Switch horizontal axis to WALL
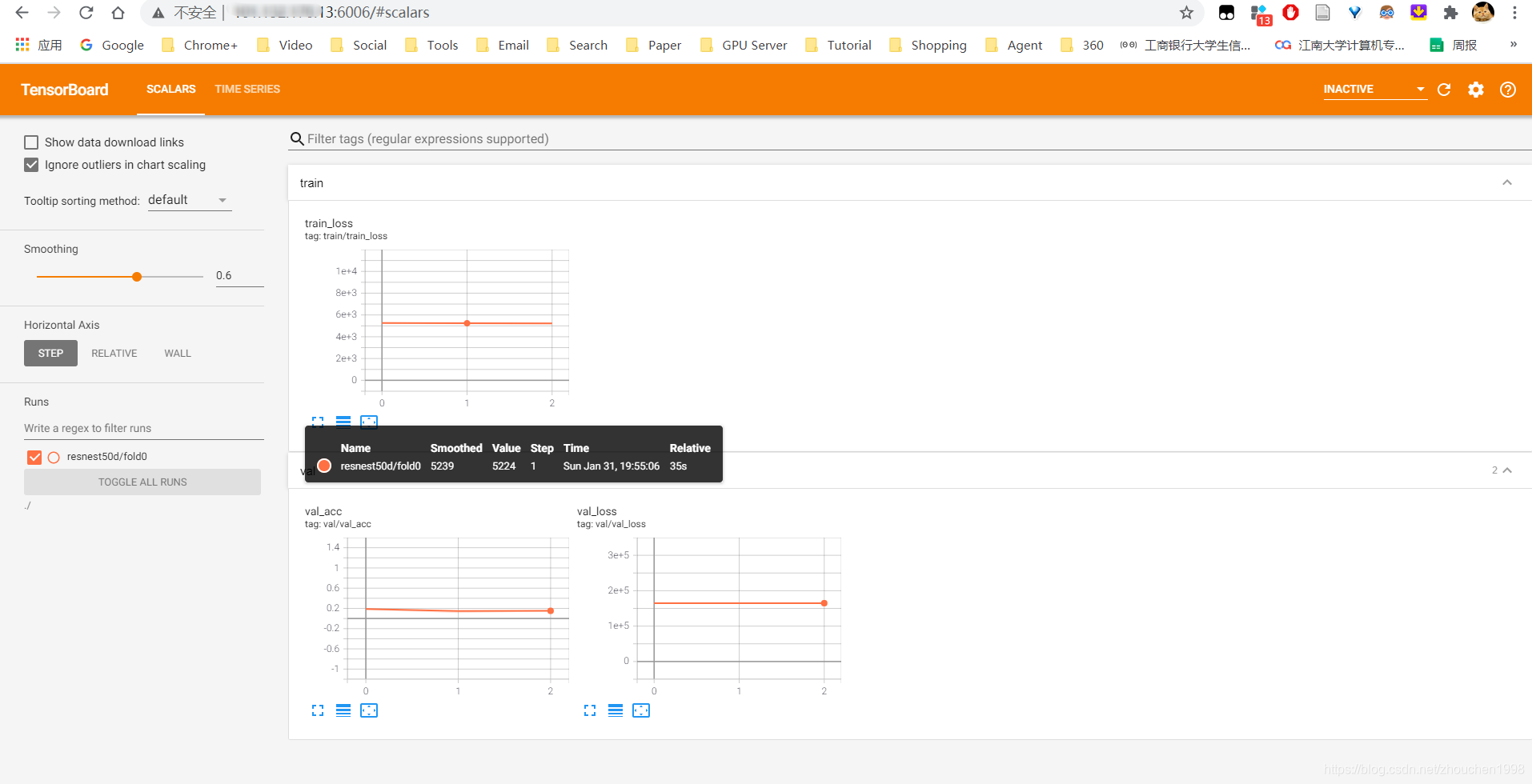The image size is (1532, 784). pos(178,354)
